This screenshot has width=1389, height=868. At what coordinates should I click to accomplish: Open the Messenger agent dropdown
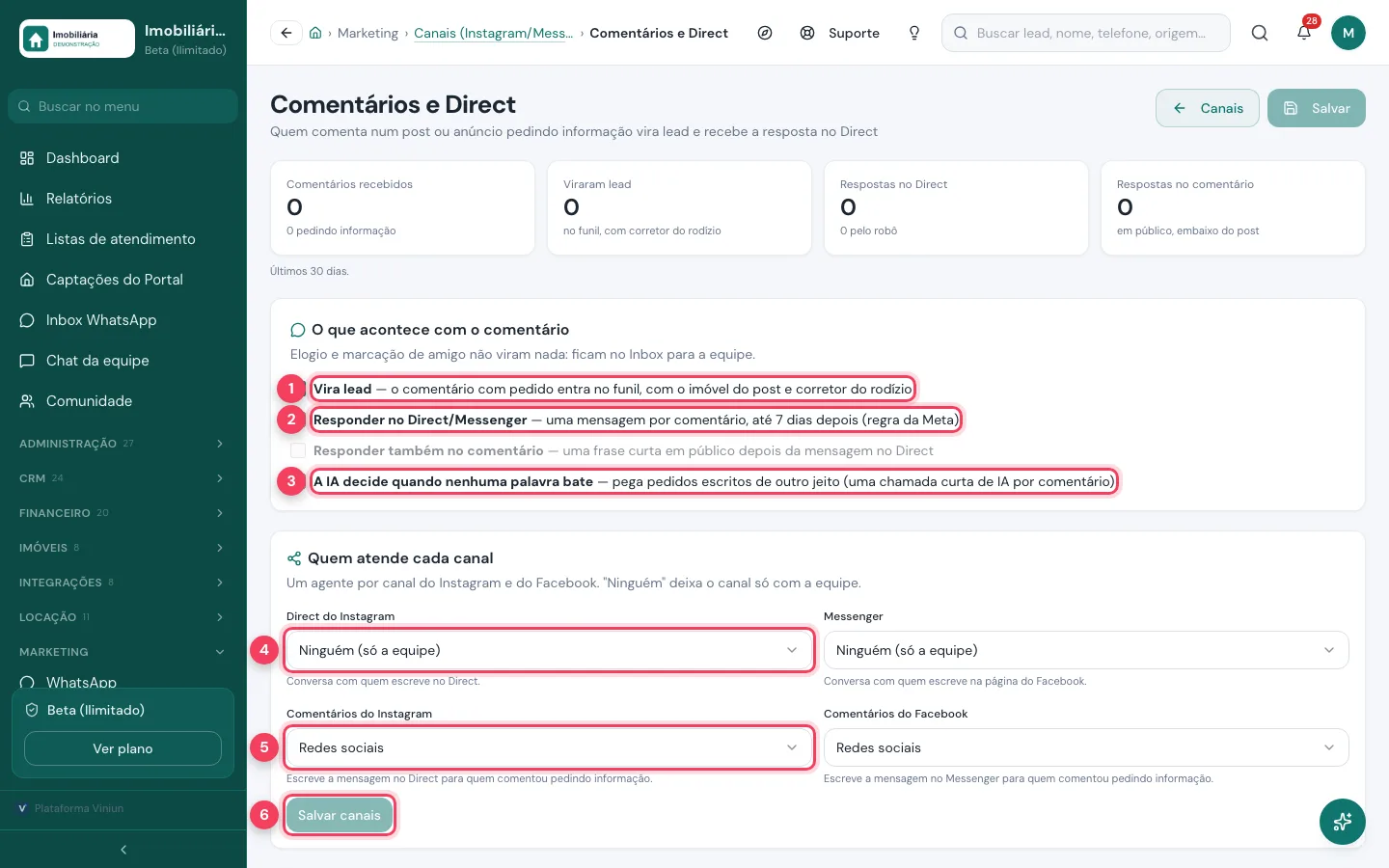tap(1086, 650)
